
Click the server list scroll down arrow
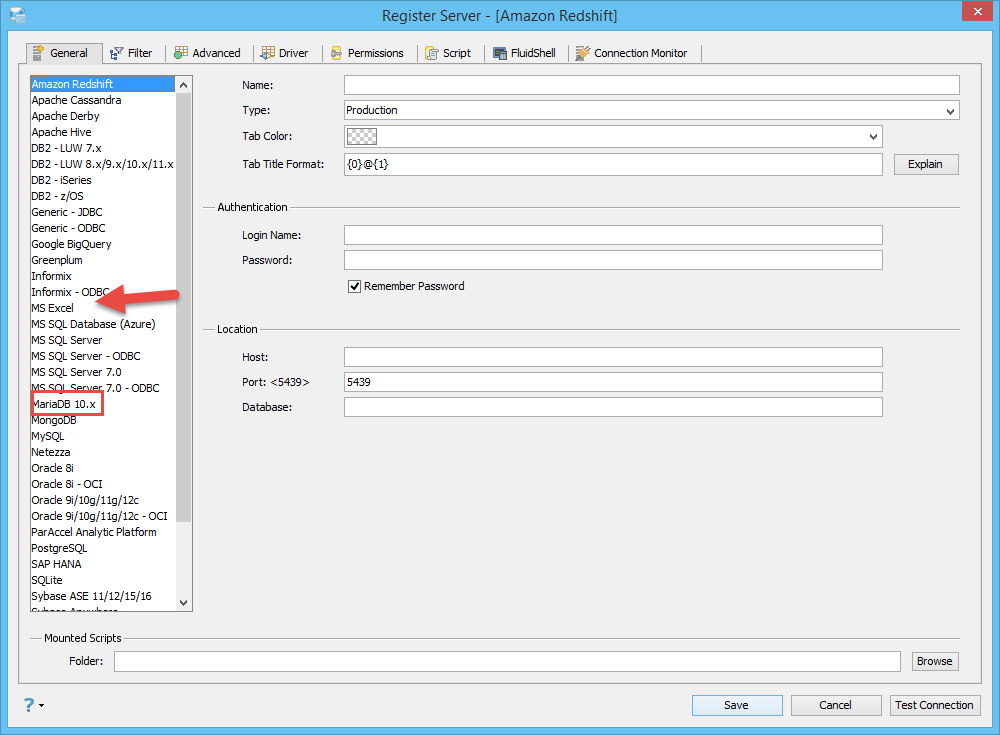[184, 603]
